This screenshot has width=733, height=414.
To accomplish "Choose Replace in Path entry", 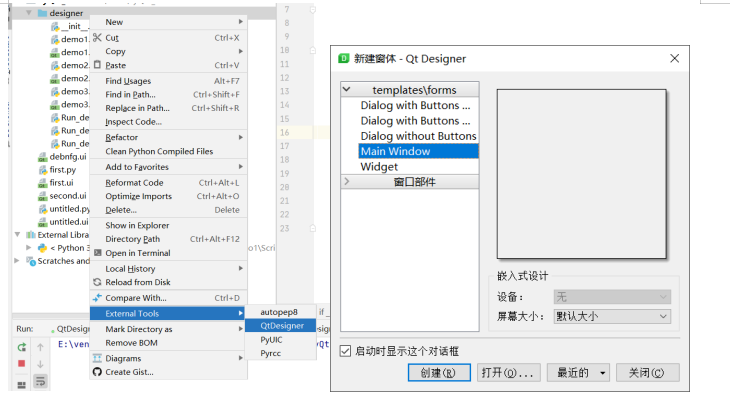I will tap(168, 108).
